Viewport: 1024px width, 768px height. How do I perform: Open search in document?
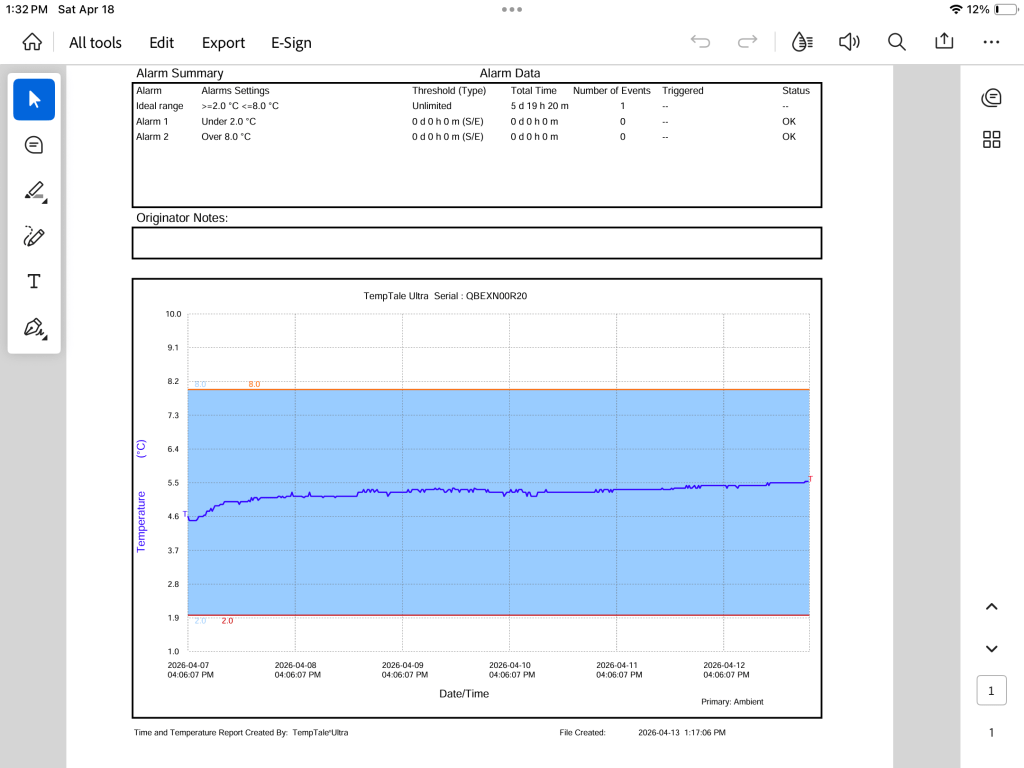click(897, 42)
